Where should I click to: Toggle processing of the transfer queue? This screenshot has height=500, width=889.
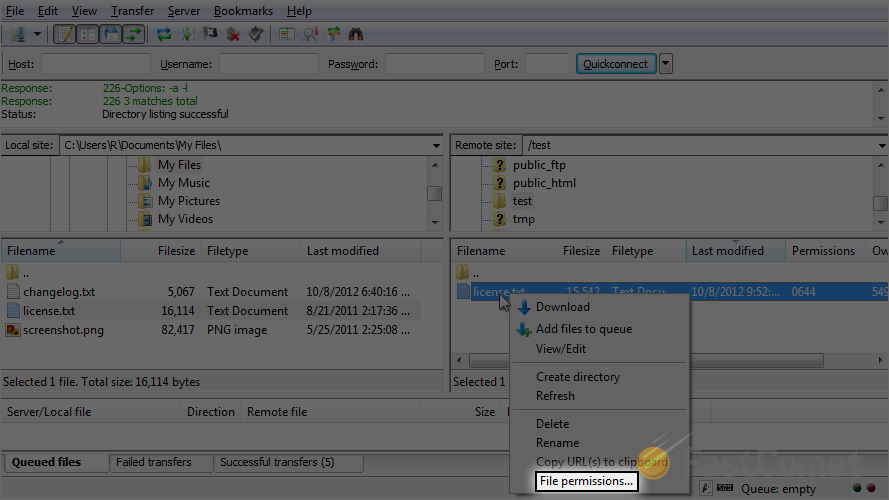click(x=187, y=35)
